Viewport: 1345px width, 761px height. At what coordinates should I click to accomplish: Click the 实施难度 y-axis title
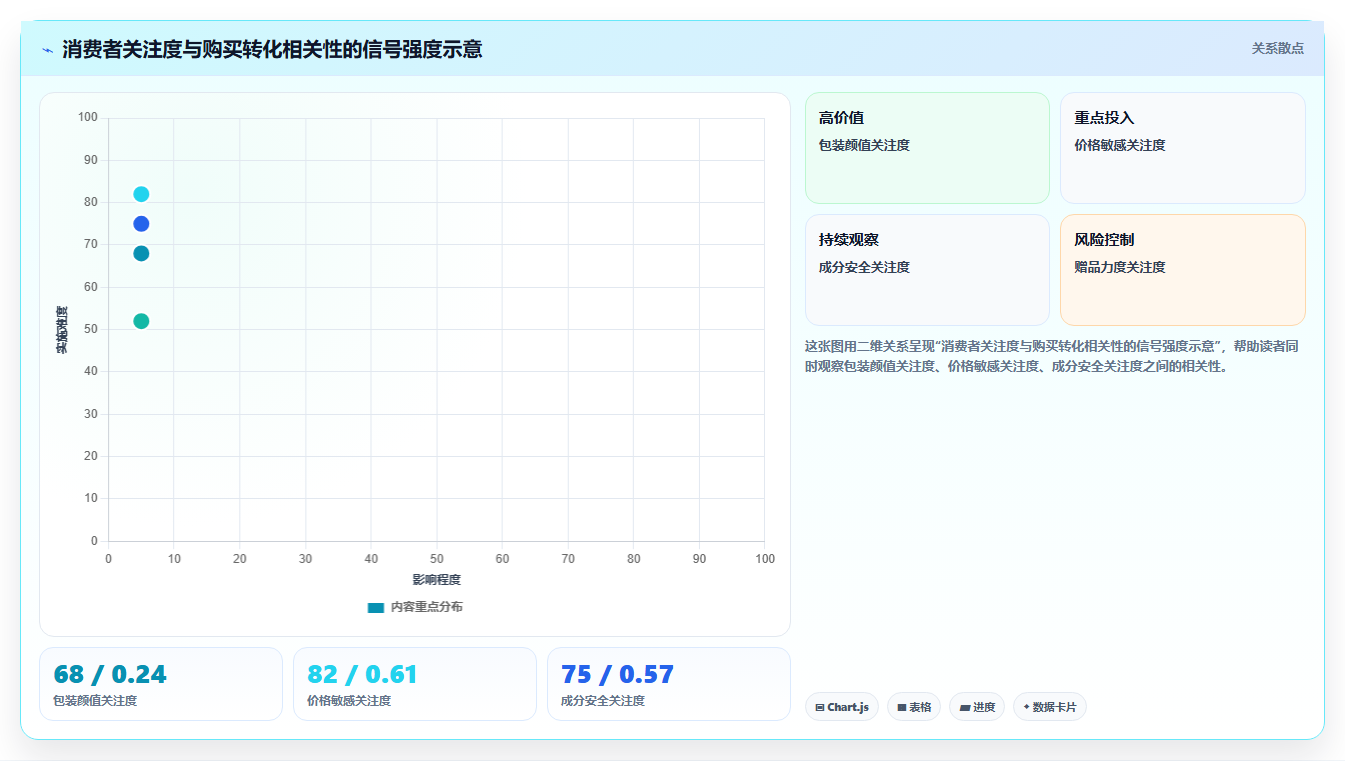click(62, 330)
